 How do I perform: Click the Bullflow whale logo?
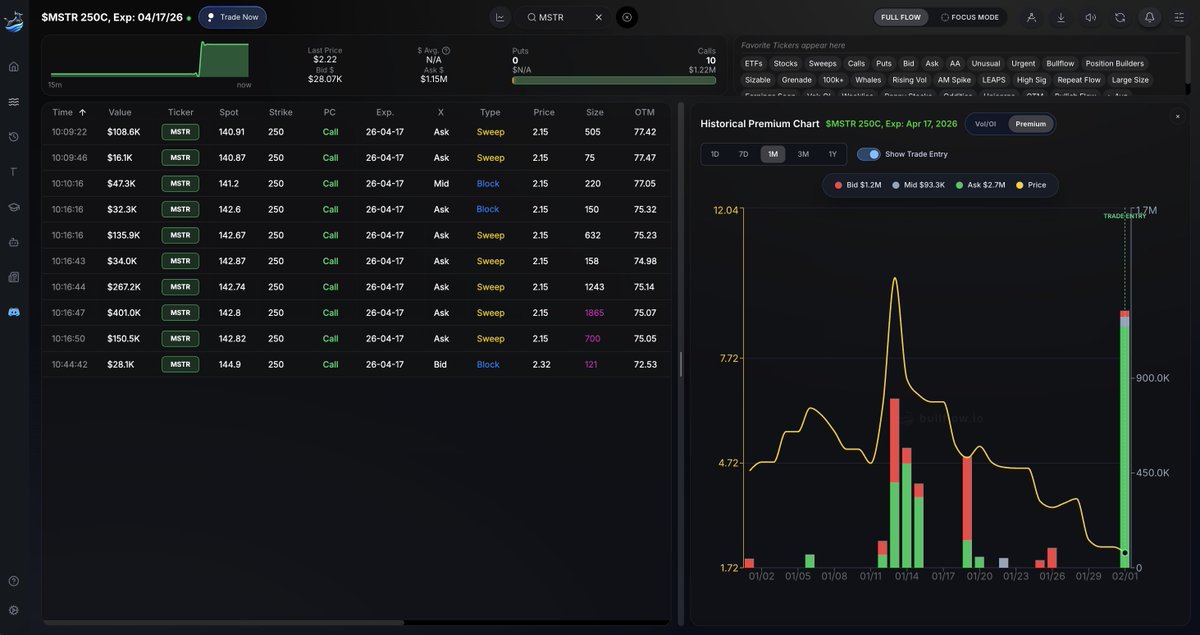[14, 20]
